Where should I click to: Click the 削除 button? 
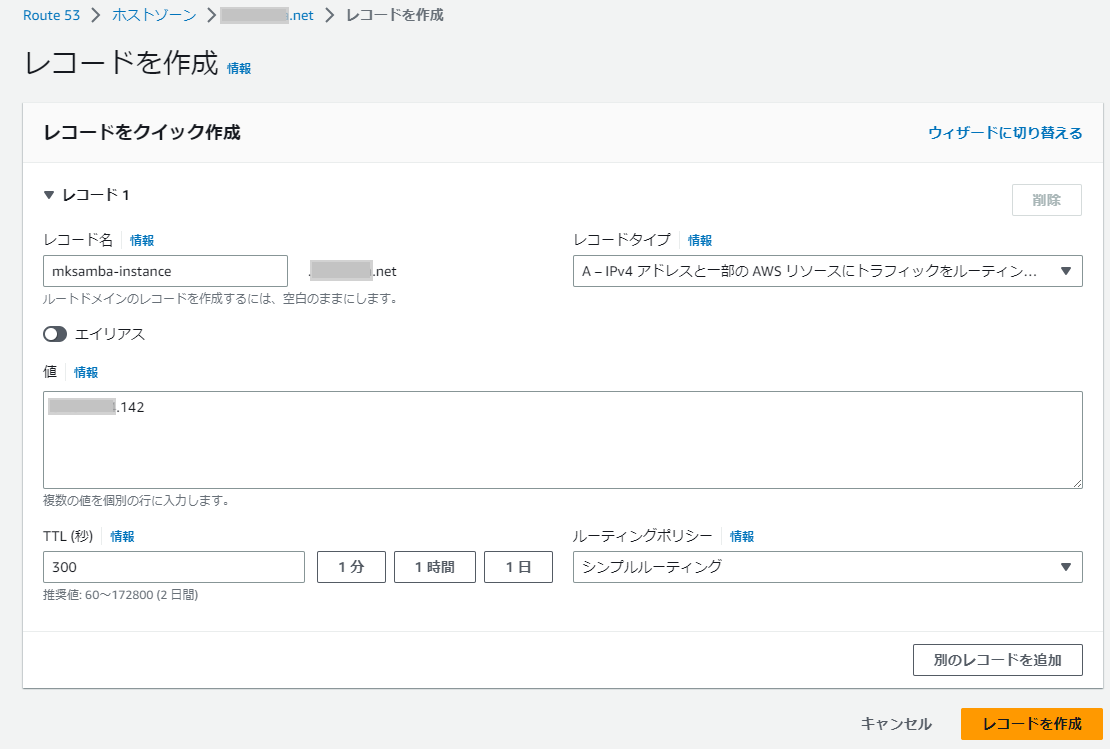click(1046, 200)
